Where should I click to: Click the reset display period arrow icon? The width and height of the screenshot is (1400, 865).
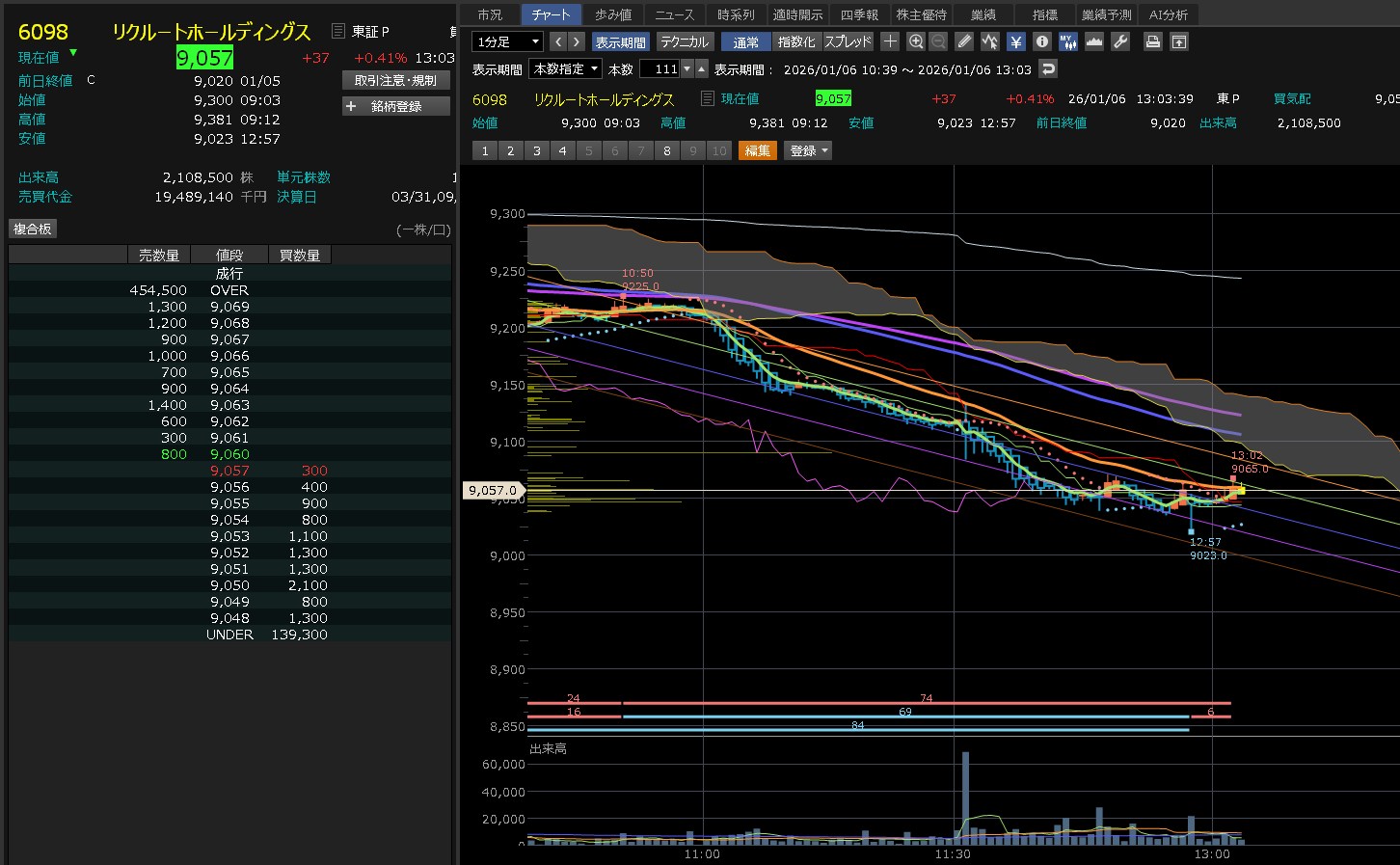pyautogui.click(x=1048, y=68)
